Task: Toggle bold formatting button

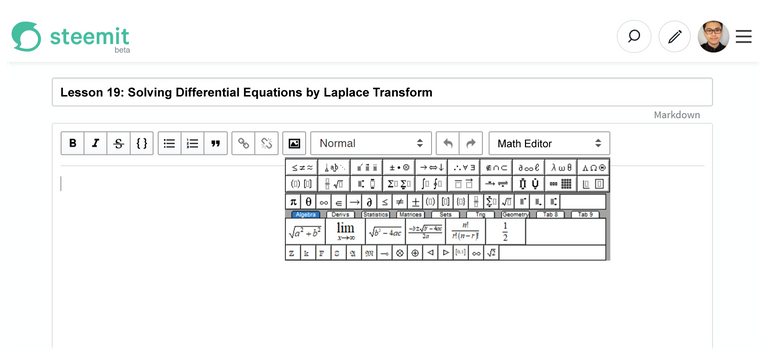Action: [x=72, y=144]
